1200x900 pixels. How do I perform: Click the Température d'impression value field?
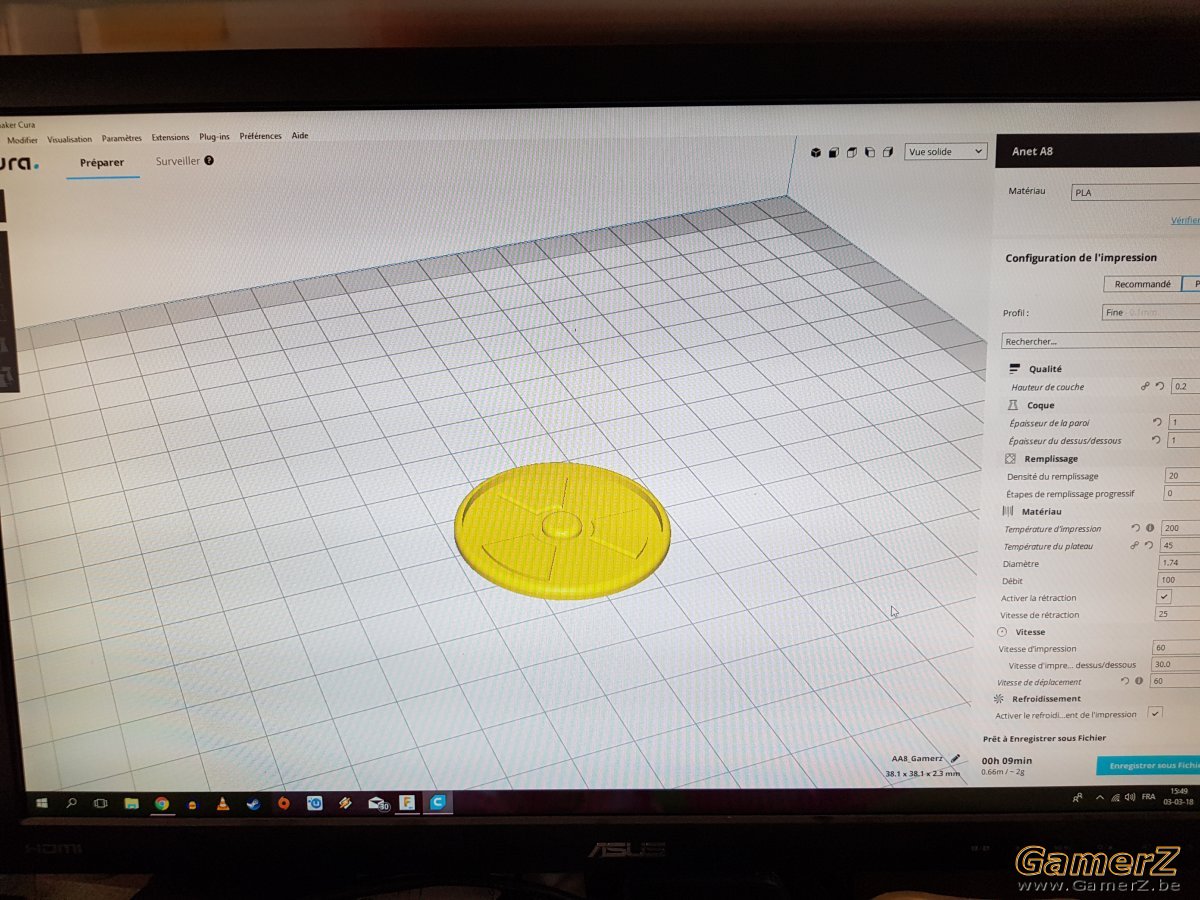pos(1180,528)
